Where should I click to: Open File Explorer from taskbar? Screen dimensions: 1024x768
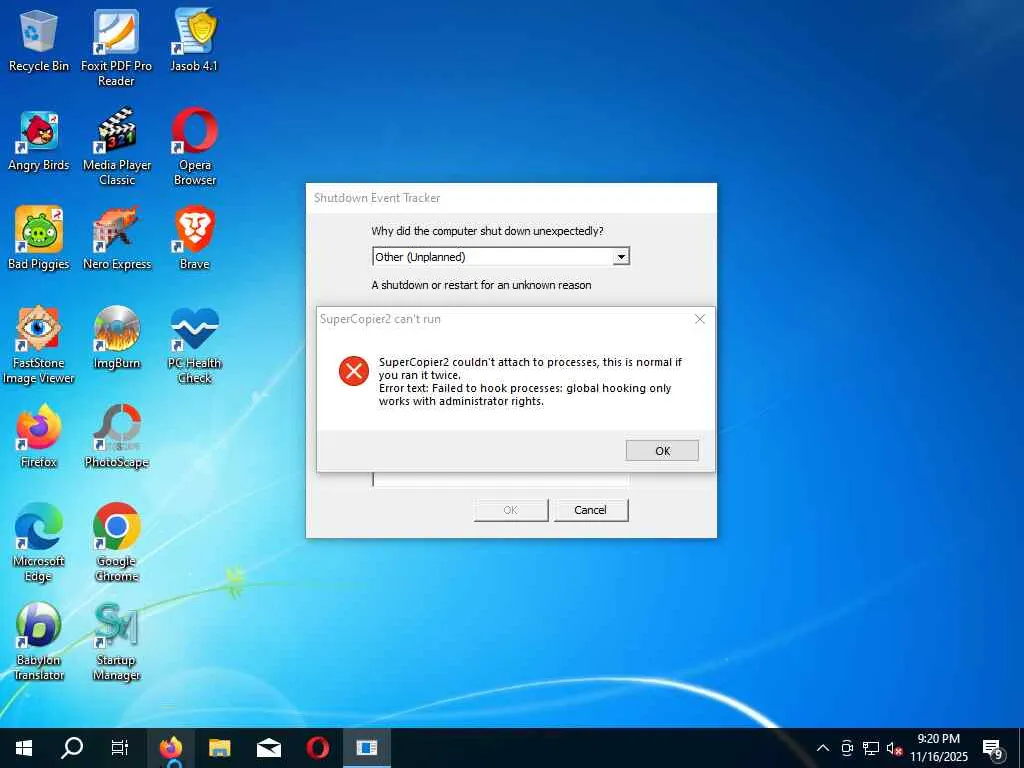pos(220,748)
